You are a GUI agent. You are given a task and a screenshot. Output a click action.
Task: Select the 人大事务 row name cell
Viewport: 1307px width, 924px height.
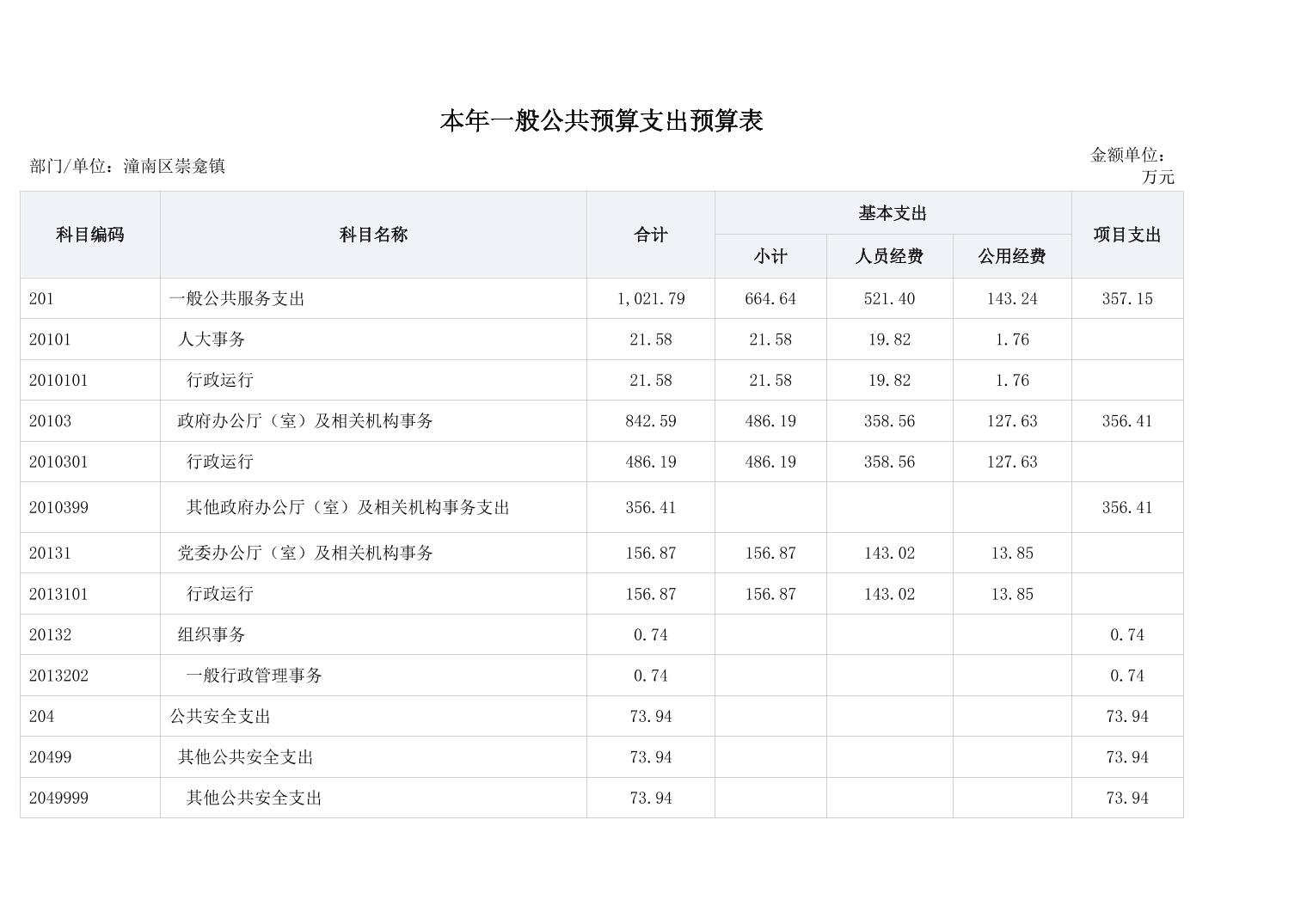[212, 340]
